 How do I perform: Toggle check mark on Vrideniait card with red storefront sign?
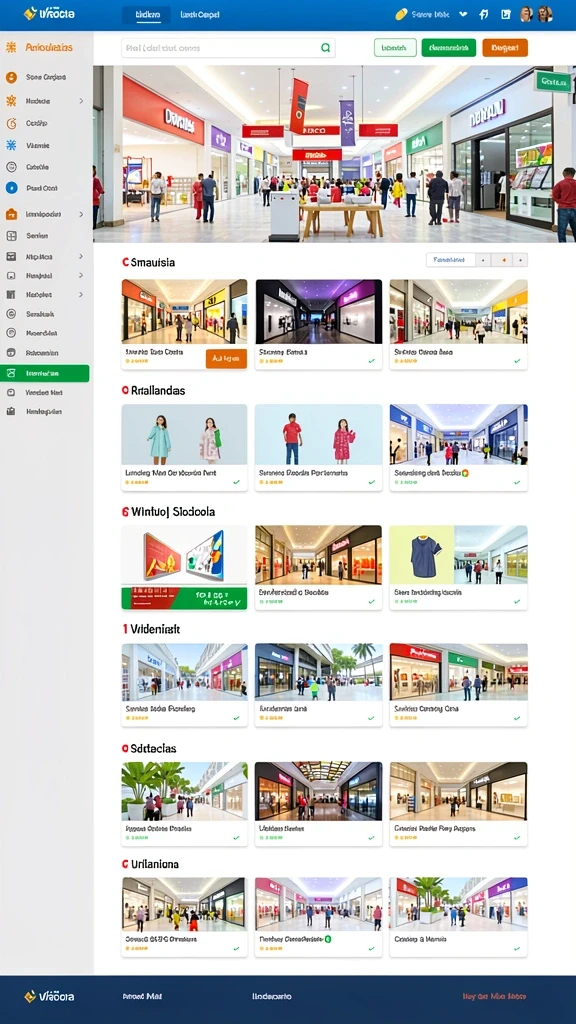click(x=517, y=718)
